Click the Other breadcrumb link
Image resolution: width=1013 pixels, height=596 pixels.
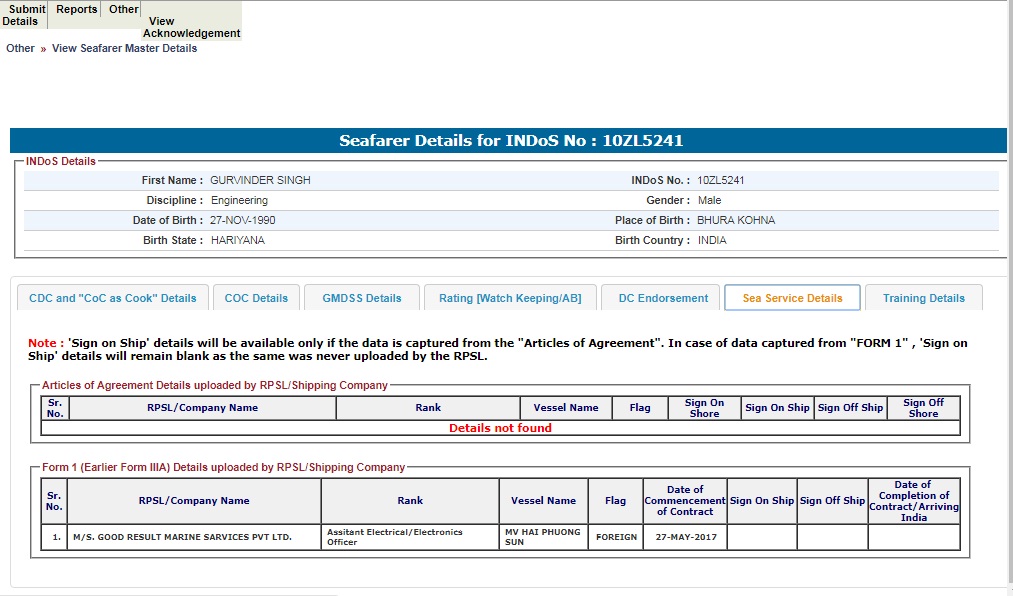tap(20, 48)
